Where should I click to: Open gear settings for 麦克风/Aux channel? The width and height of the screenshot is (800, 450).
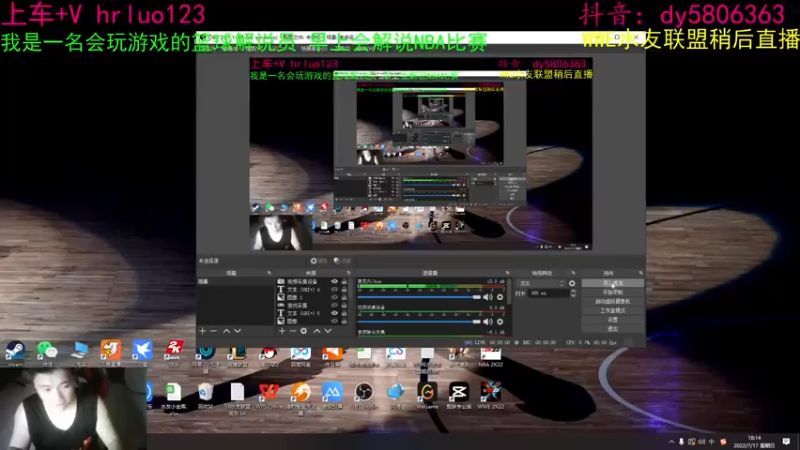tap(500, 297)
